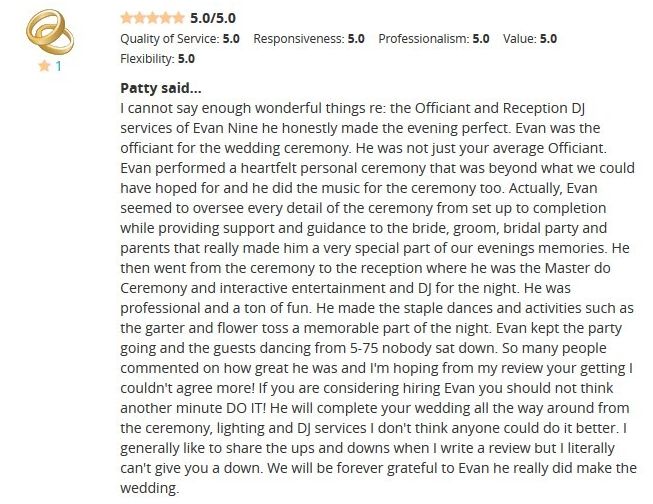This screenshot has height=504, width=653.
Task: Click the 5.0/5.0 overall score
Action: point(213,18)
